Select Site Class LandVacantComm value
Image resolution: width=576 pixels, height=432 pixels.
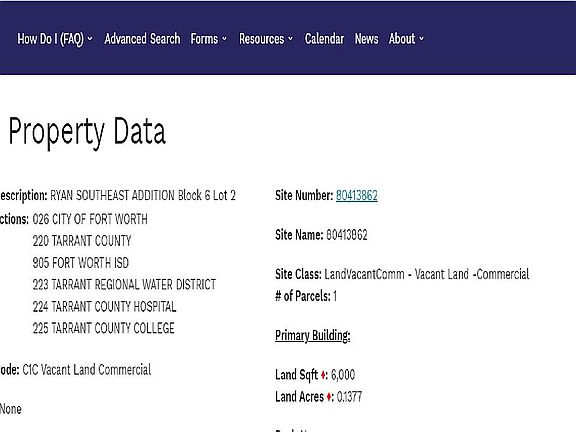click(427, 274)
